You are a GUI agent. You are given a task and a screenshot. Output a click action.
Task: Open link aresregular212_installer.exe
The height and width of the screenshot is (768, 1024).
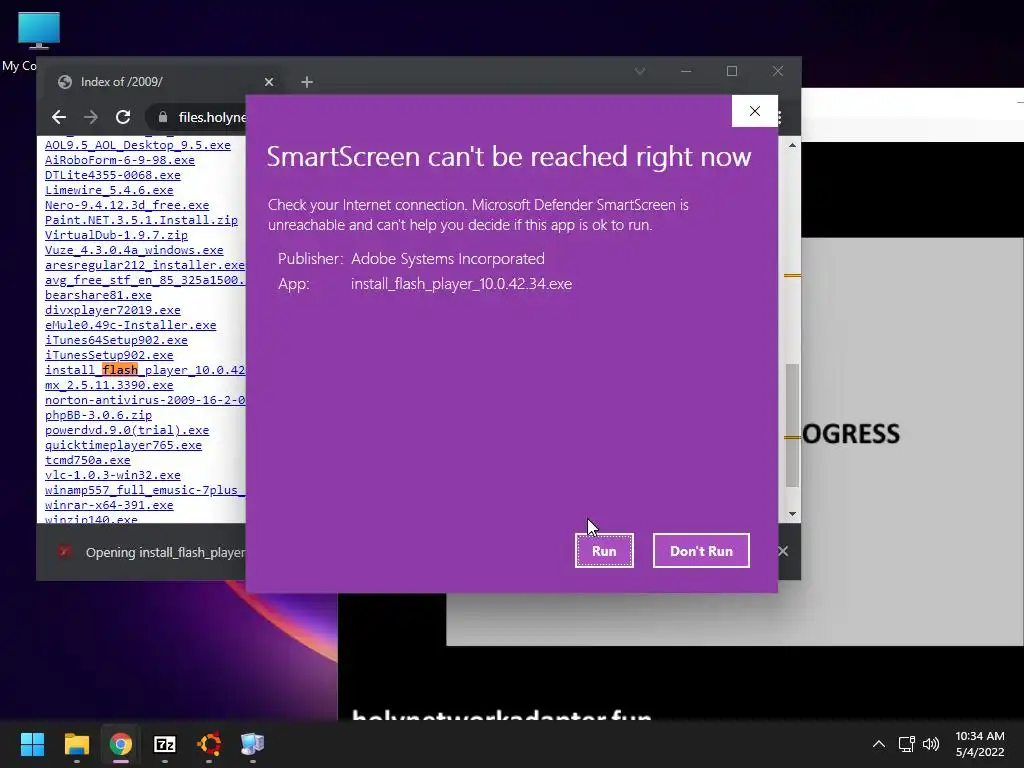click(x=145, y=265)
